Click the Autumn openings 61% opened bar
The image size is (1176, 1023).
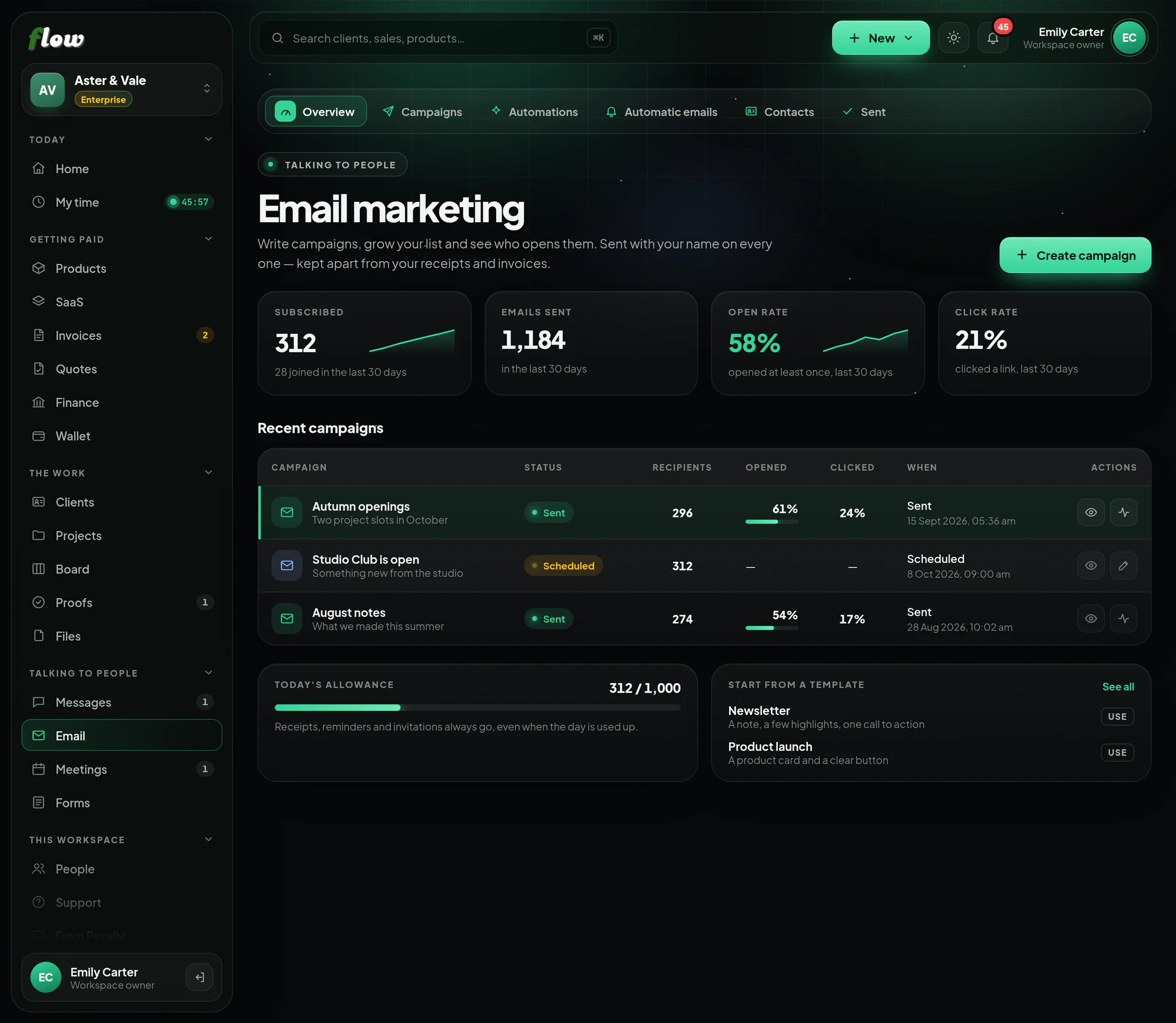771,521
